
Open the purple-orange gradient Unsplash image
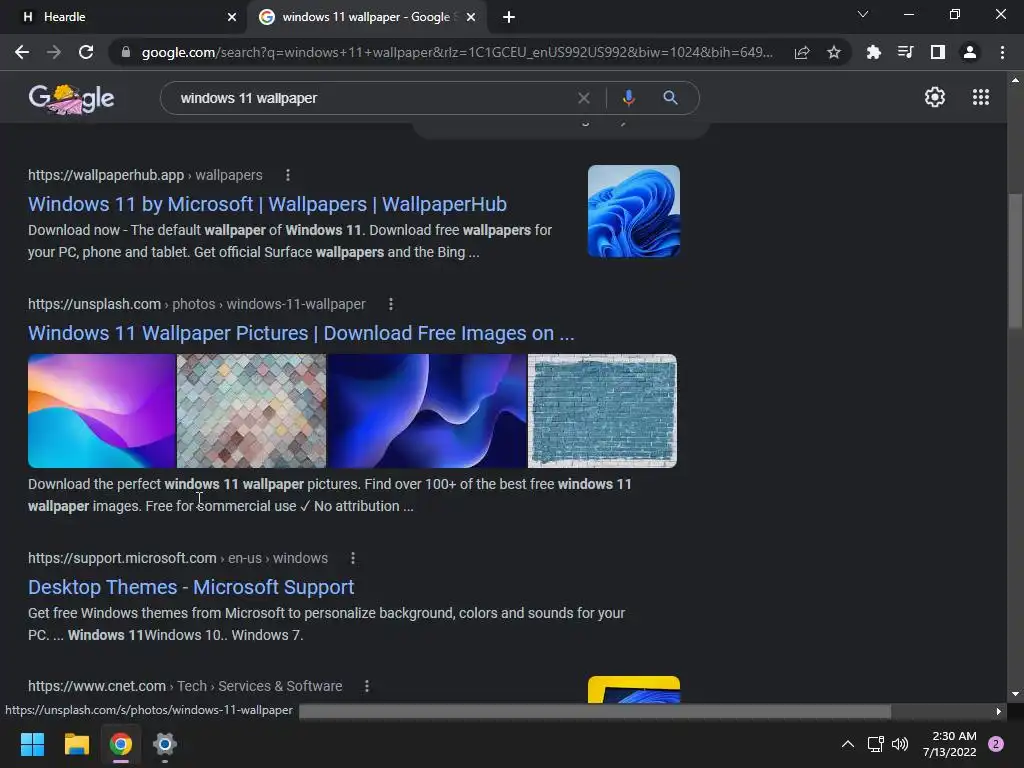pyautogui.click(x=101, y=411)
